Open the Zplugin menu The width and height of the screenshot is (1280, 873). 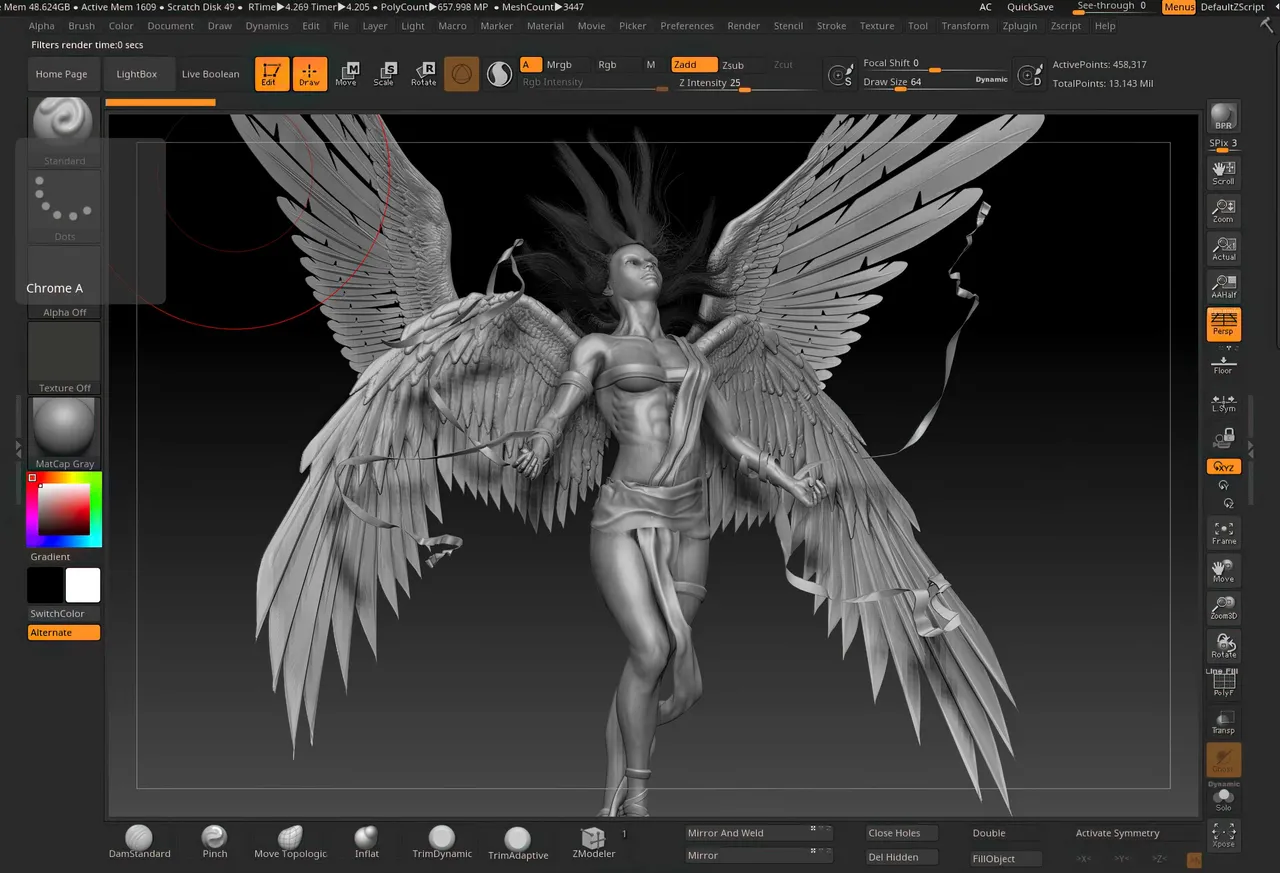pos(1019,26)
